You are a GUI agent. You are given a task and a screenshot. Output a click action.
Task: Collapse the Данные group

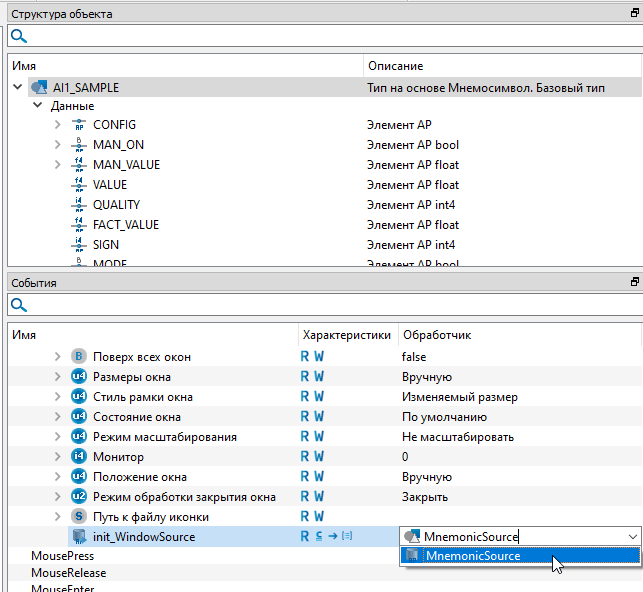click(37, 106)
